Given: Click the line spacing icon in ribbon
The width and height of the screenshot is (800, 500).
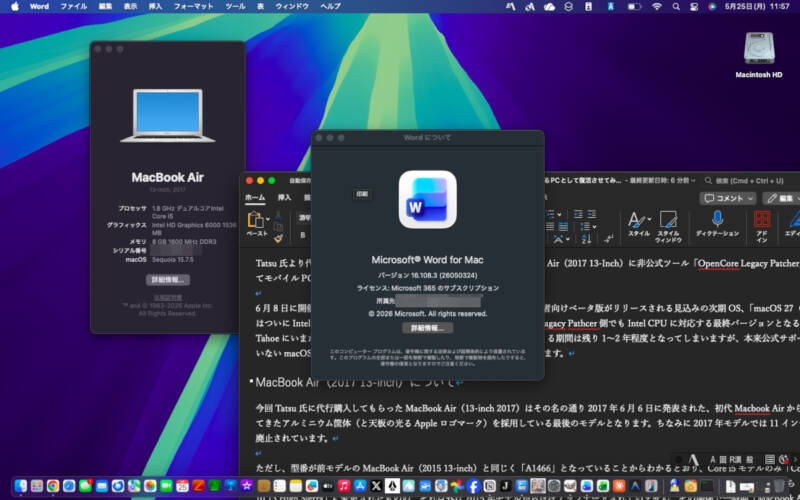Looking at the screenshot, I should tap(585, 227).
